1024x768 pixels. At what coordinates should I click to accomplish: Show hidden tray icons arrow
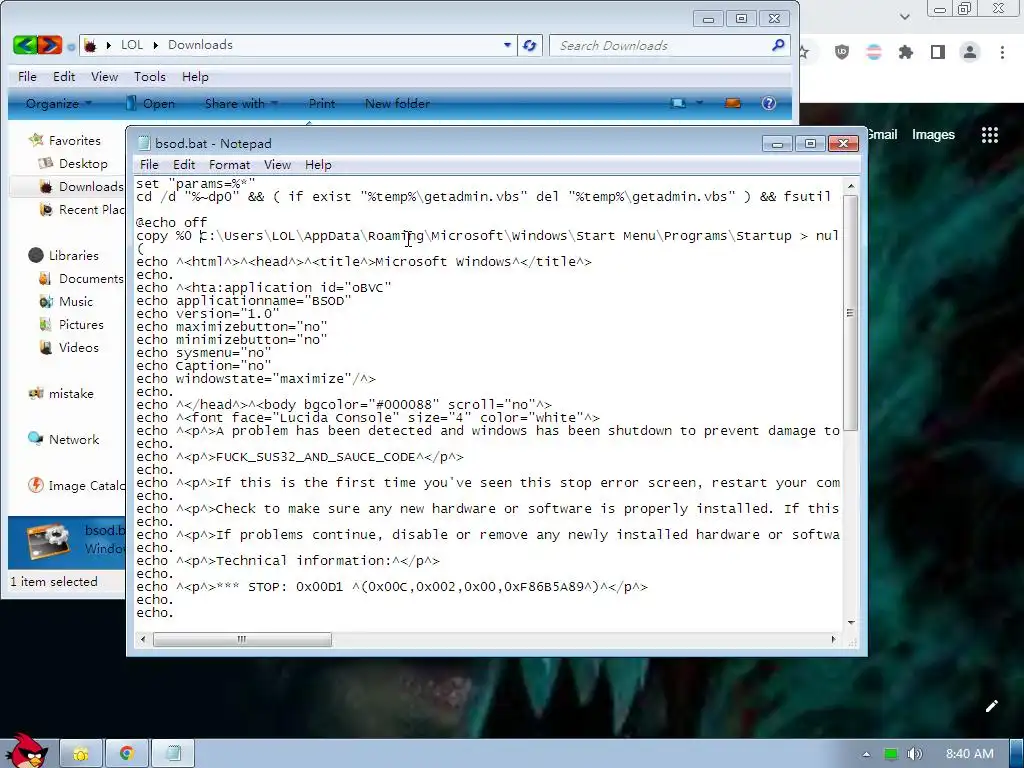tap(866, 754)
